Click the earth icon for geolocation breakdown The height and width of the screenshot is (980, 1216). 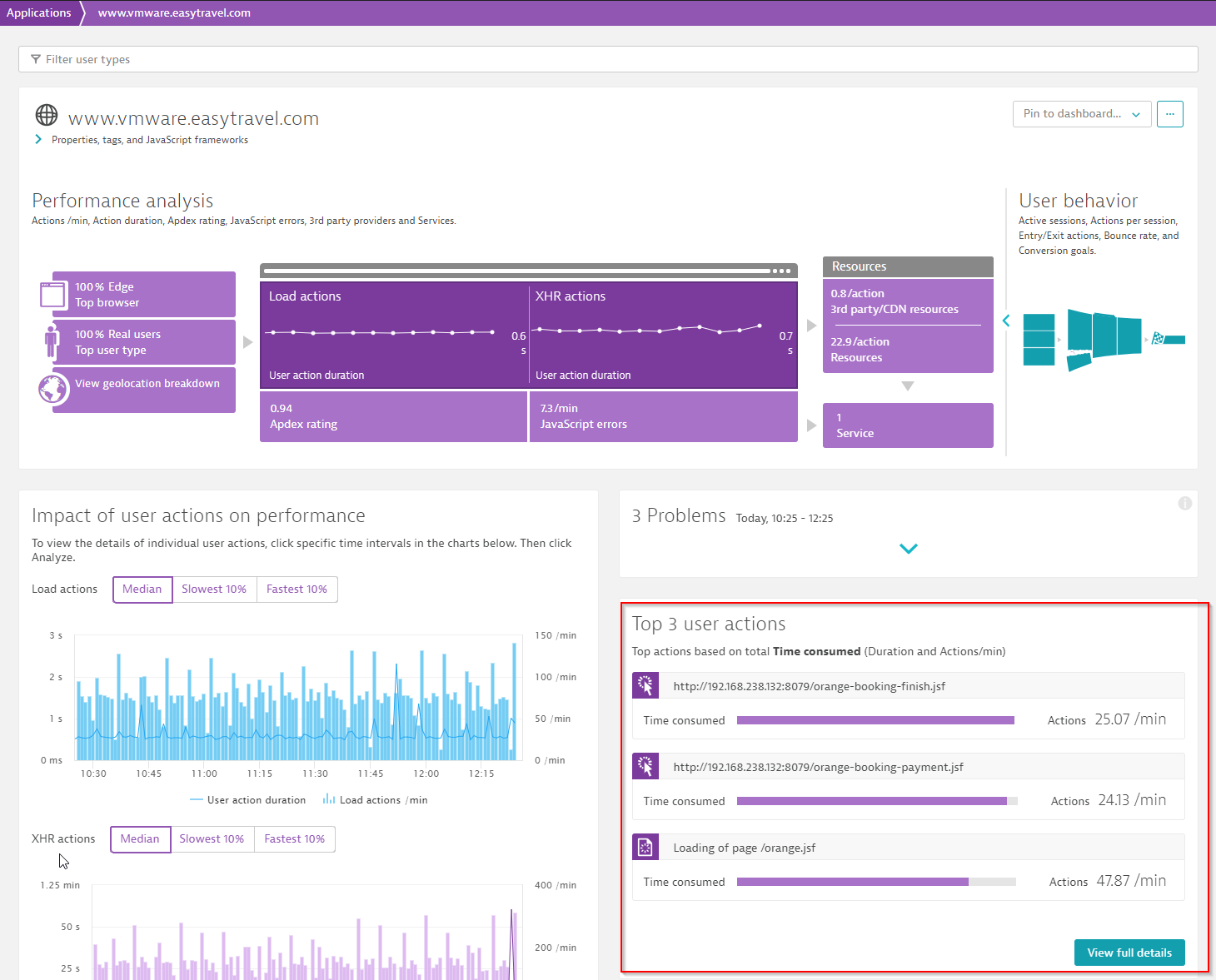pos(53,389)
